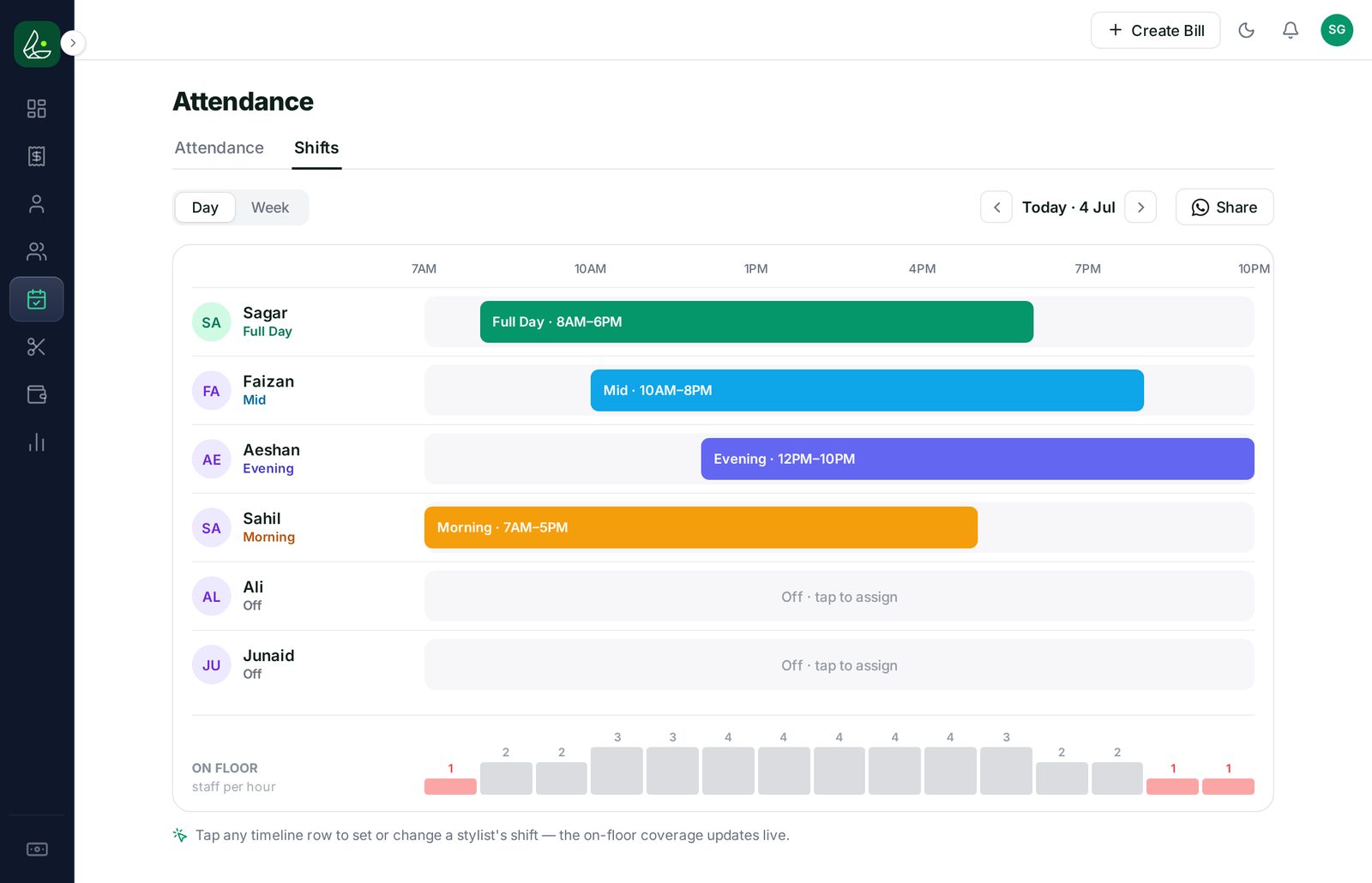This screenshot has width=1372, height=883.
Task: Switch to Week view toggle
Action: 270,207
